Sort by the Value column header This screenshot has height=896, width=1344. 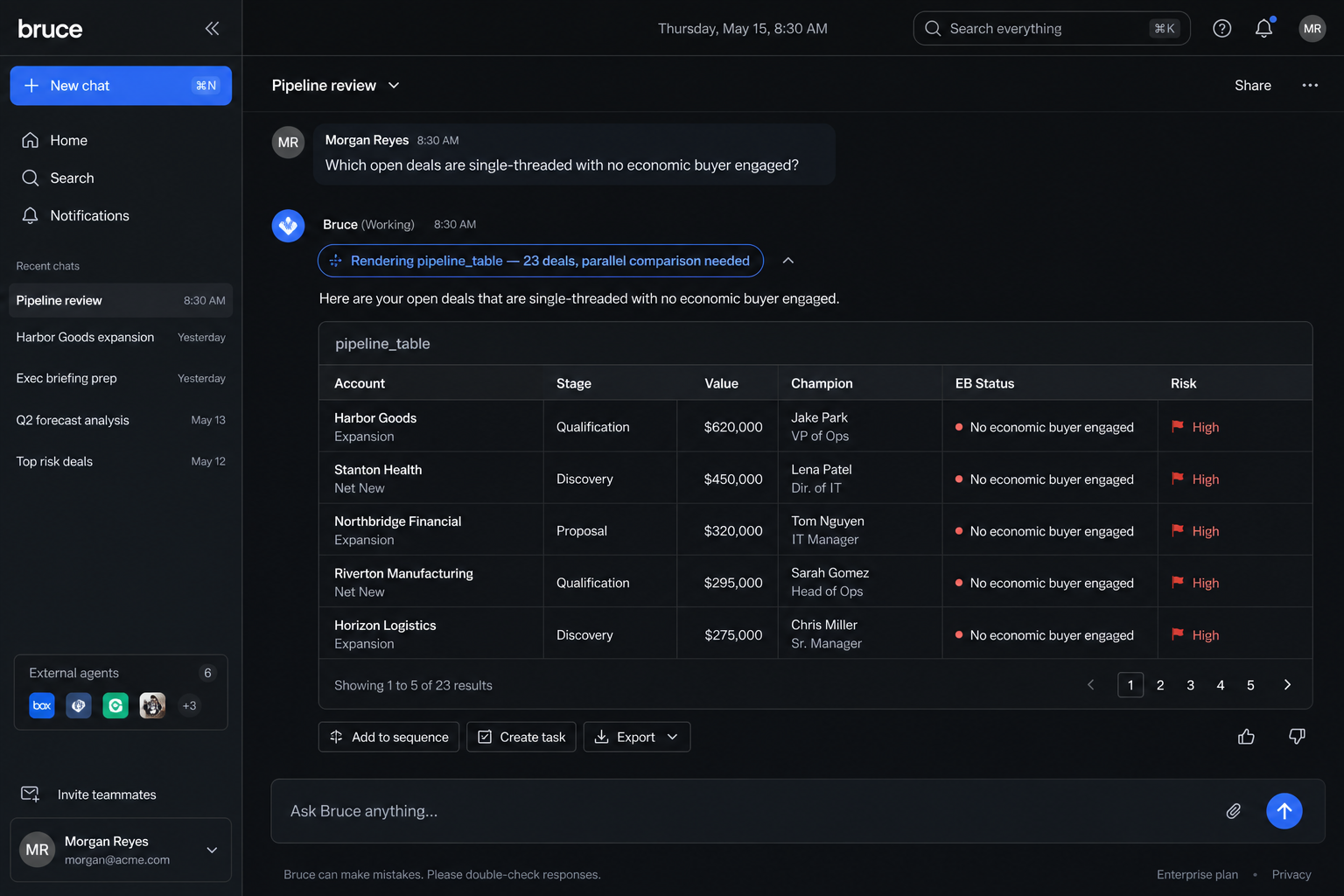721,383
